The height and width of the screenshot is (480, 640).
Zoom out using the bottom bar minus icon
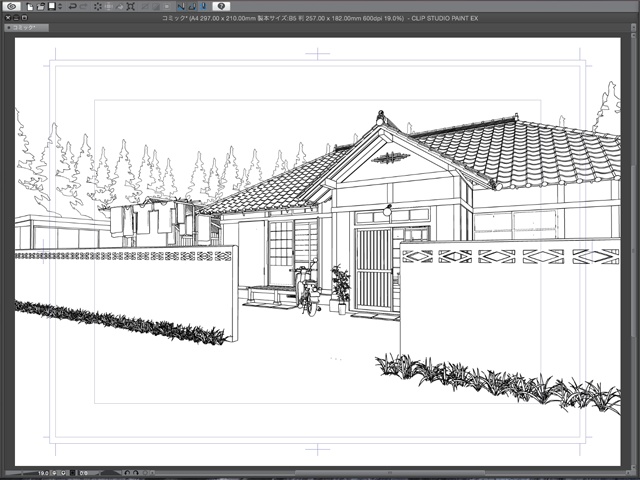(54, 473)
